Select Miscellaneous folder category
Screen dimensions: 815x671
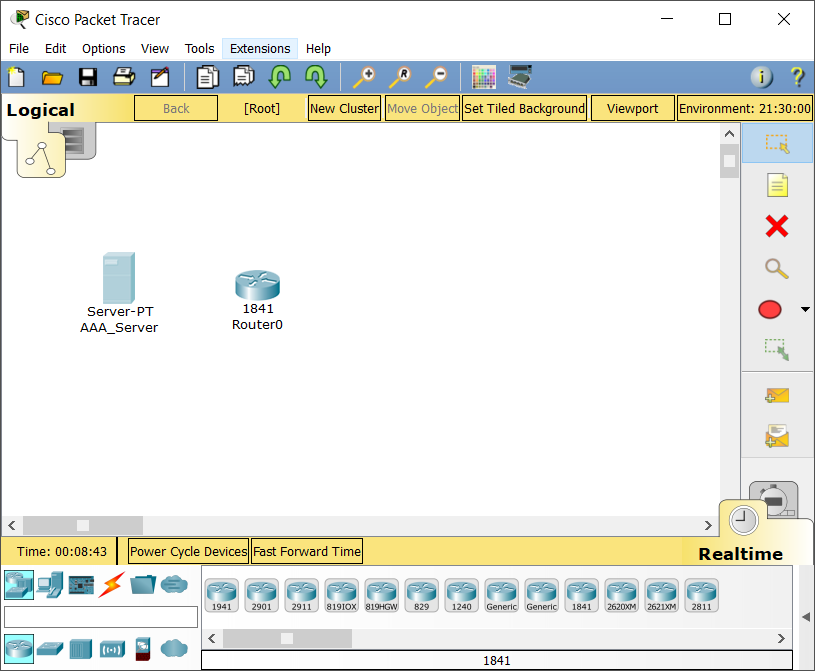point(143,585)
